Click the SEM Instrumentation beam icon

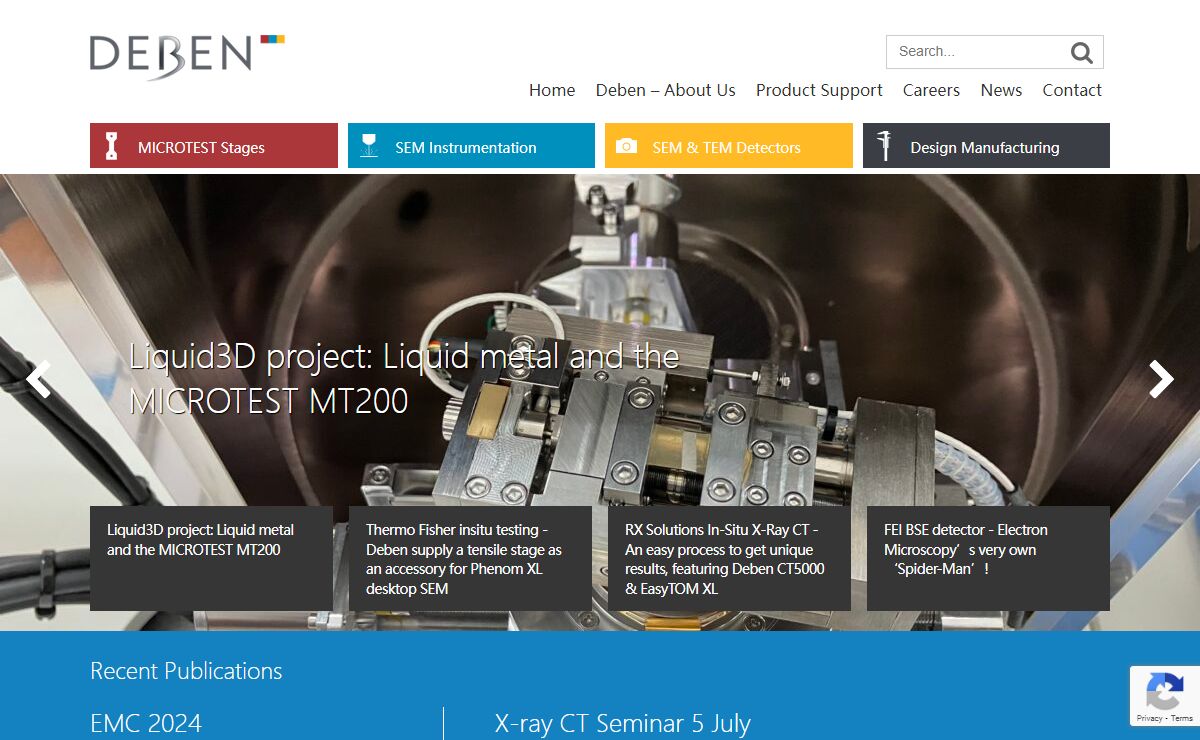tap(369, 146)
